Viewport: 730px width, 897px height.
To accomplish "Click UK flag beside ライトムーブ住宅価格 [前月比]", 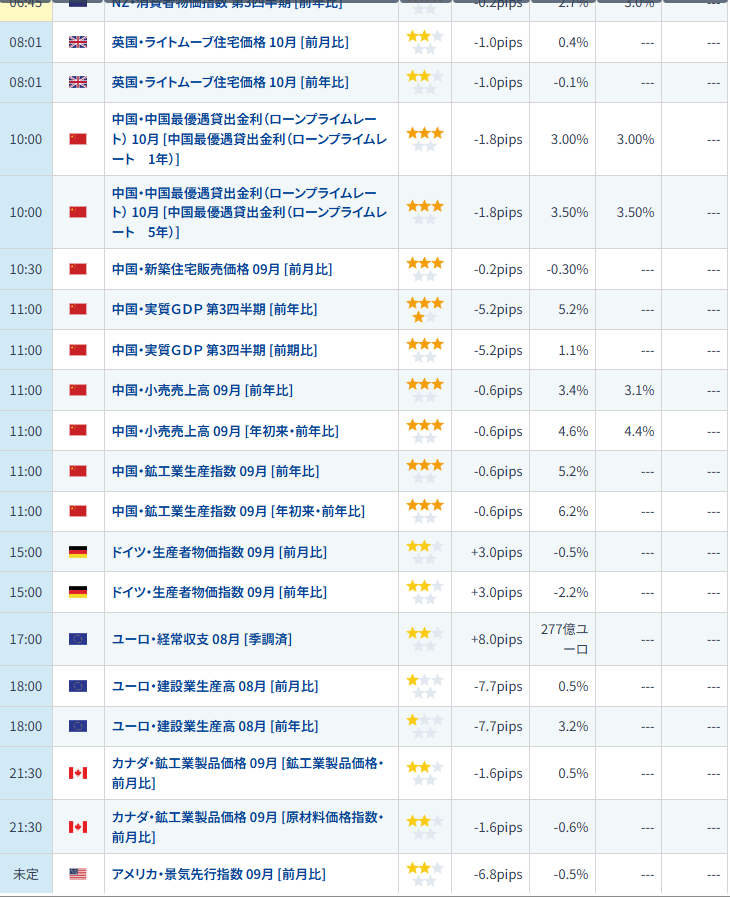I will point(78,42).
